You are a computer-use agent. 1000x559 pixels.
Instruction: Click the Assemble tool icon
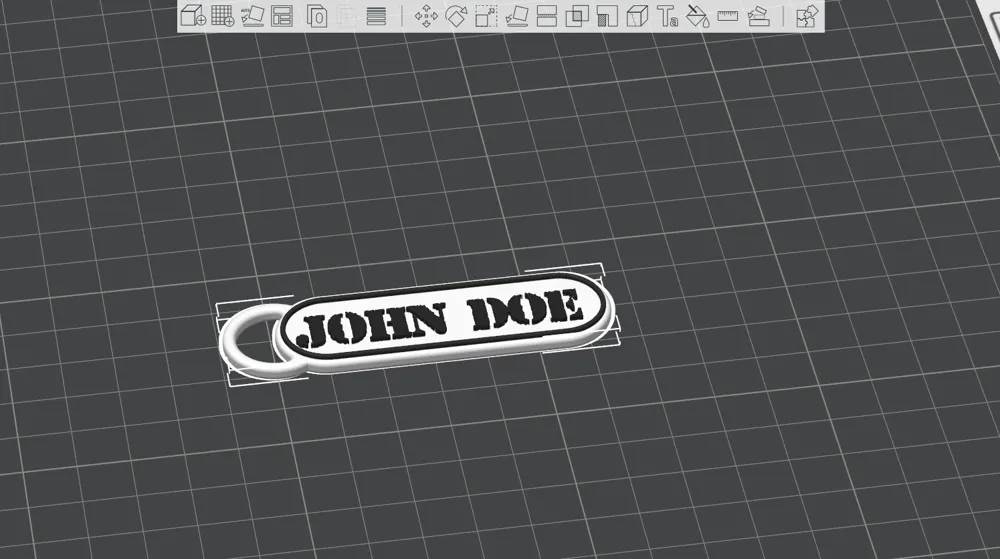pos(758,15)
